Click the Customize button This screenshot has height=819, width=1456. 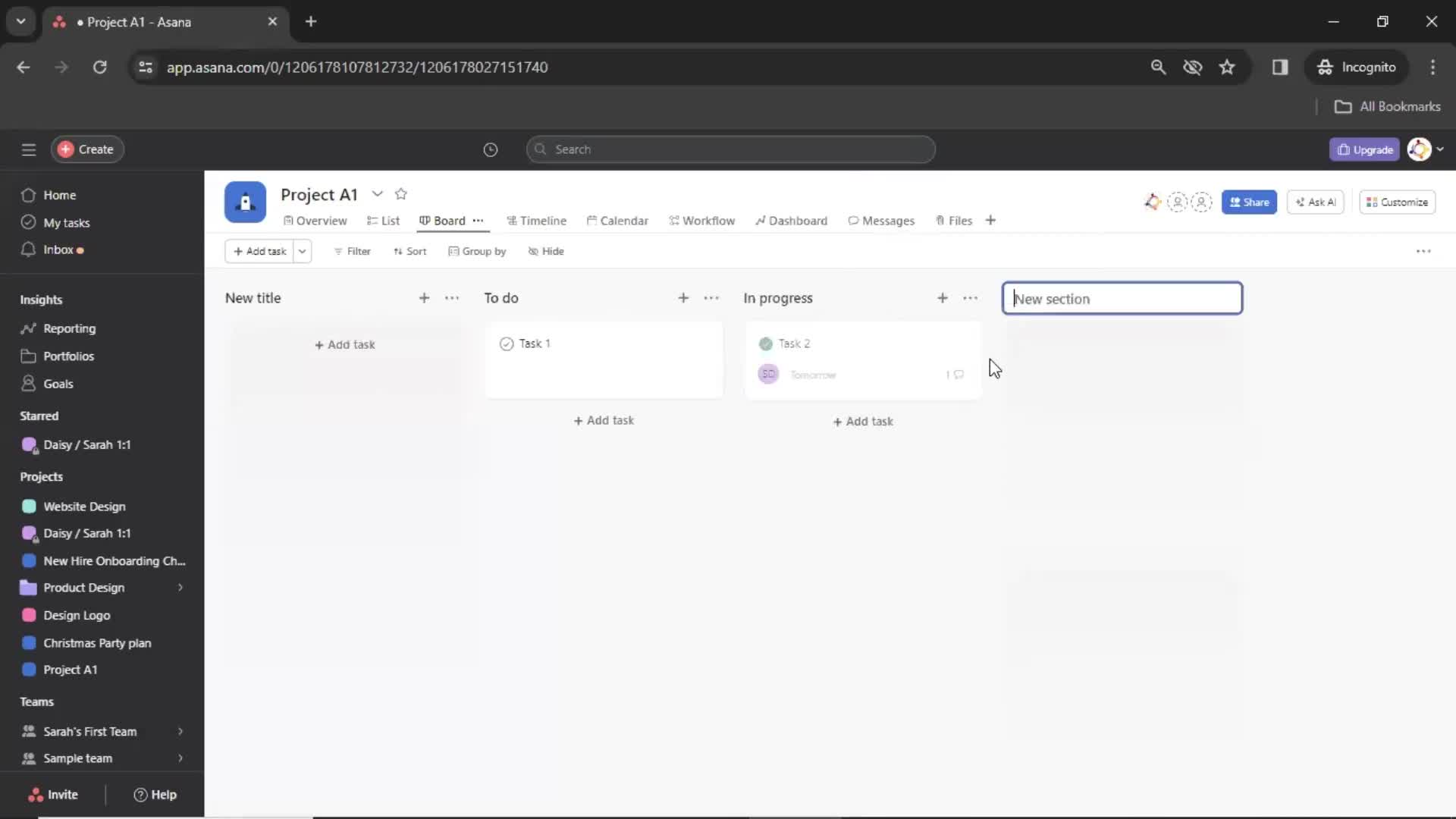(1397, 202)
